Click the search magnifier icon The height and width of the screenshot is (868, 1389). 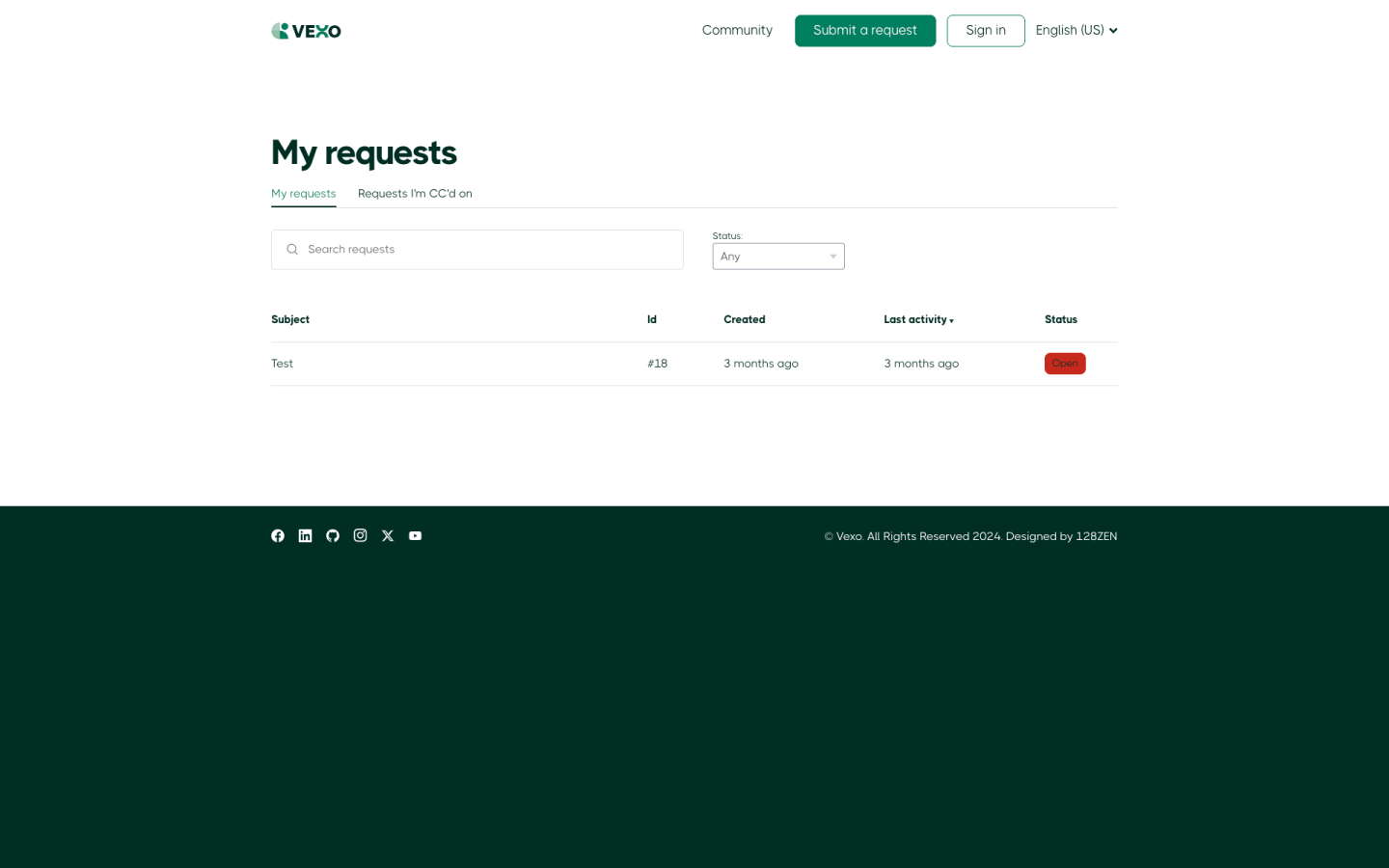click(x=292, y=250)
